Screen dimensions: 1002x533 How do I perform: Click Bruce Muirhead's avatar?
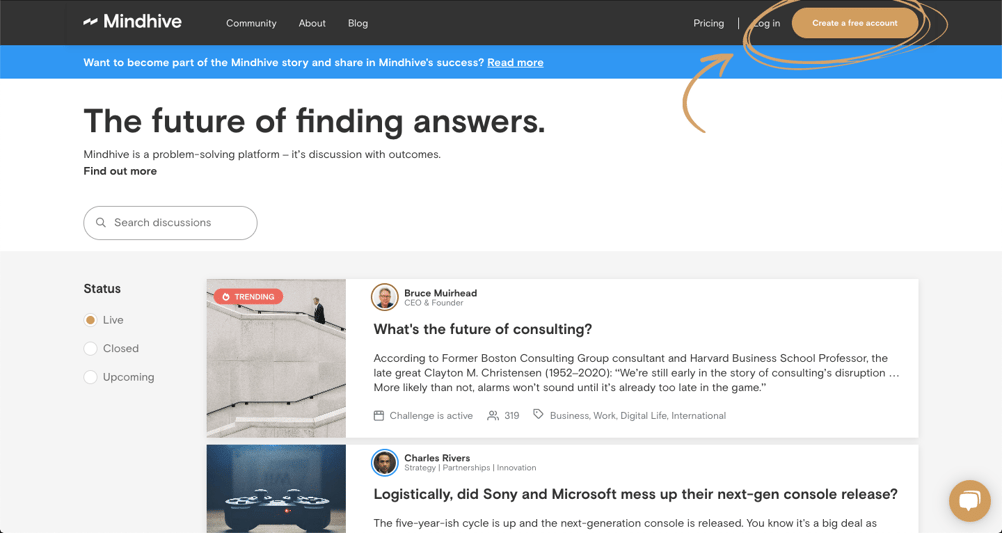click(385, 297)
